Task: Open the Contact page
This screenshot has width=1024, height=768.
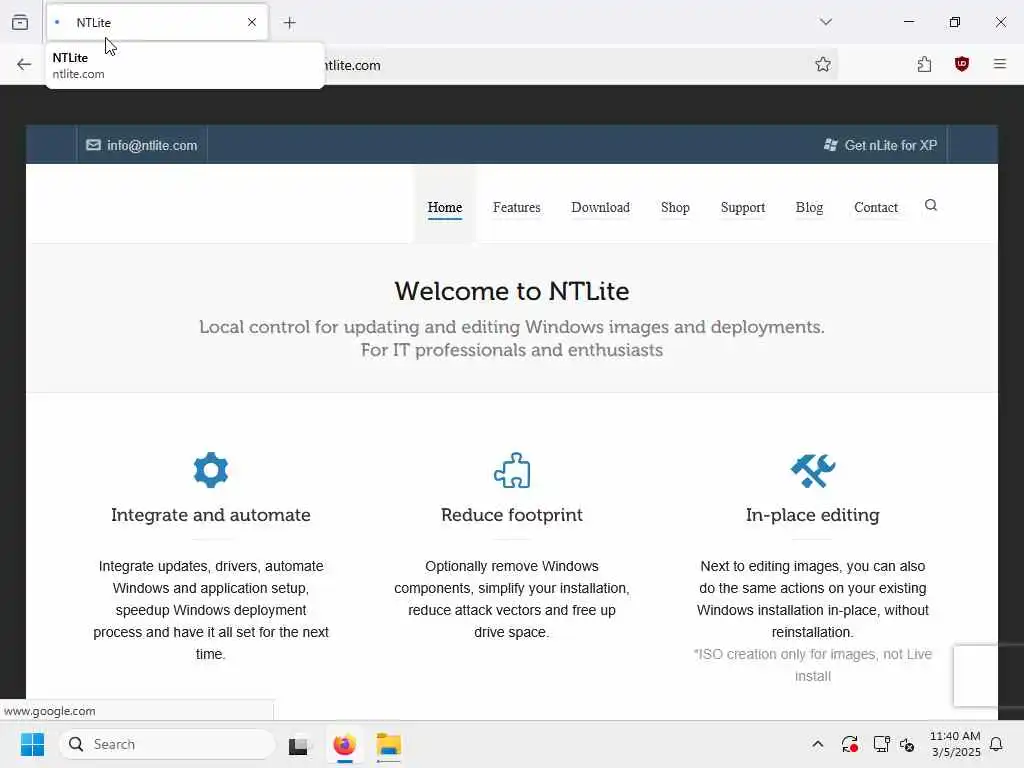Action: point(876,207)
